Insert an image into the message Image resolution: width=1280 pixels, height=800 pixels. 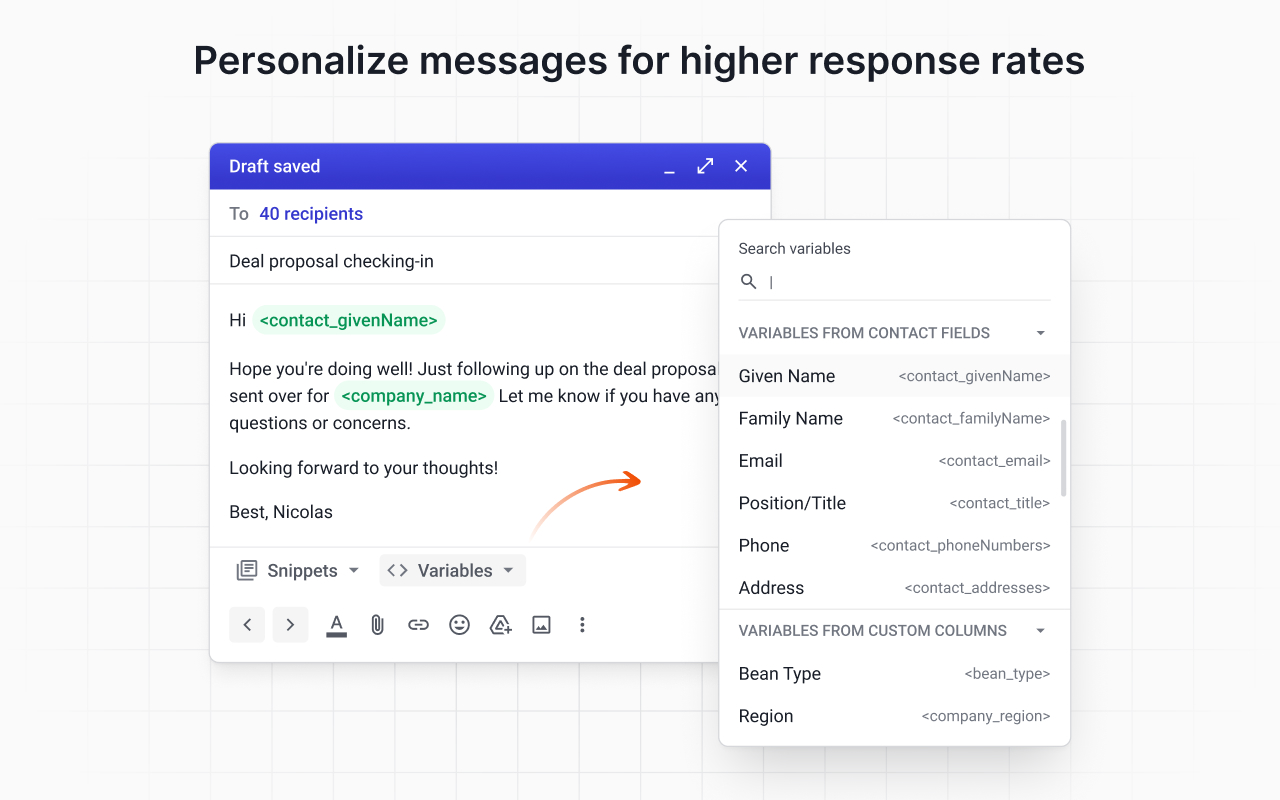(541, 624)
